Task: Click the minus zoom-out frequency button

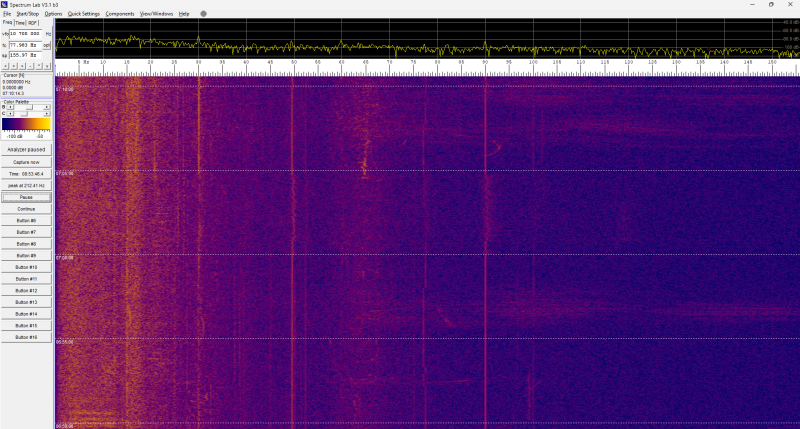Action: click(30, 66)
